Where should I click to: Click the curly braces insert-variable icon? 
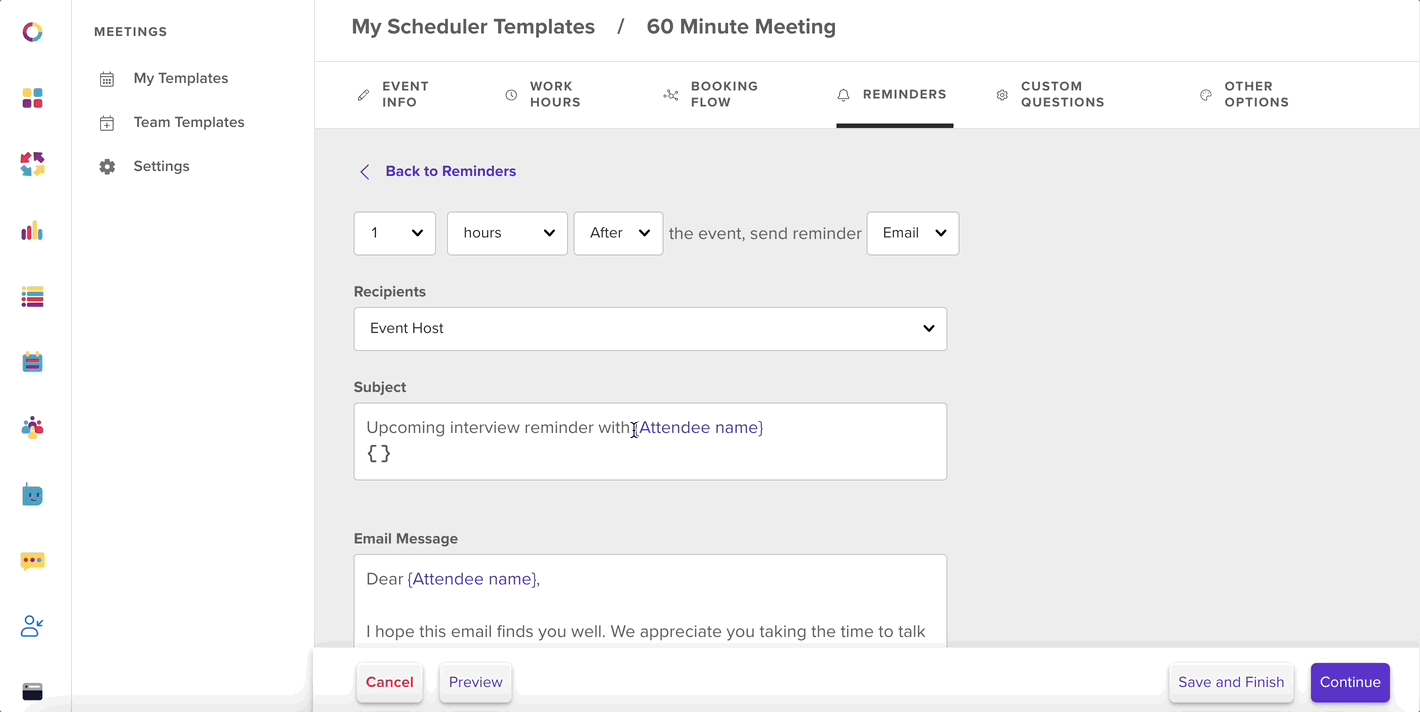379,454
